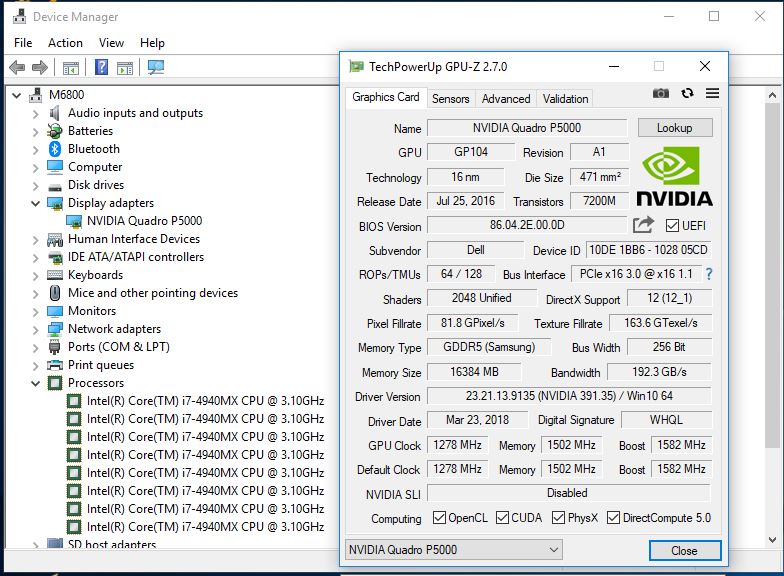
Task: Select the Graphics Card tab
Action: tap(386, 97)
